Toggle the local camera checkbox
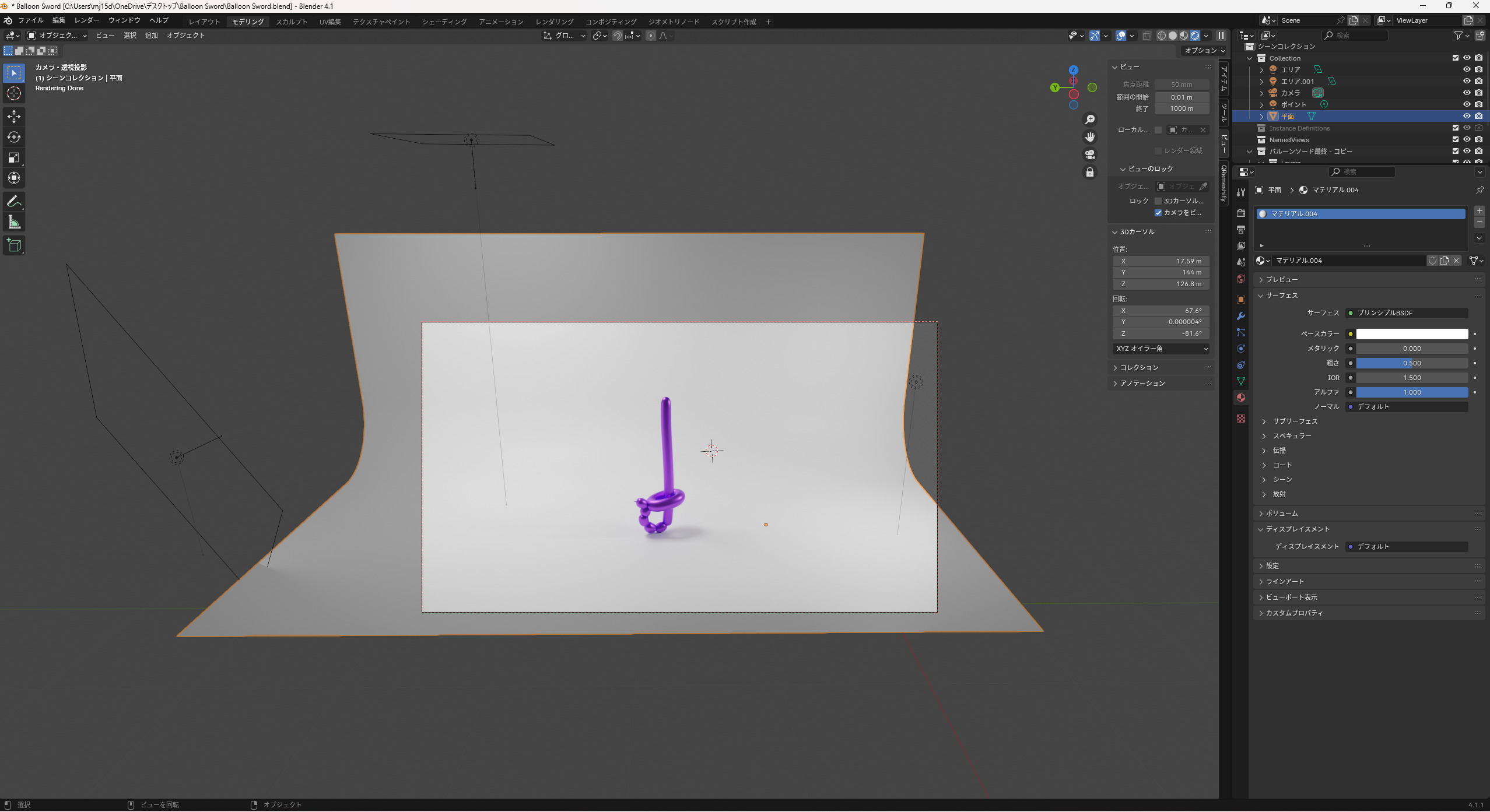The height and width of the screenshot is (812, 1490). (x=1158, y=130)
